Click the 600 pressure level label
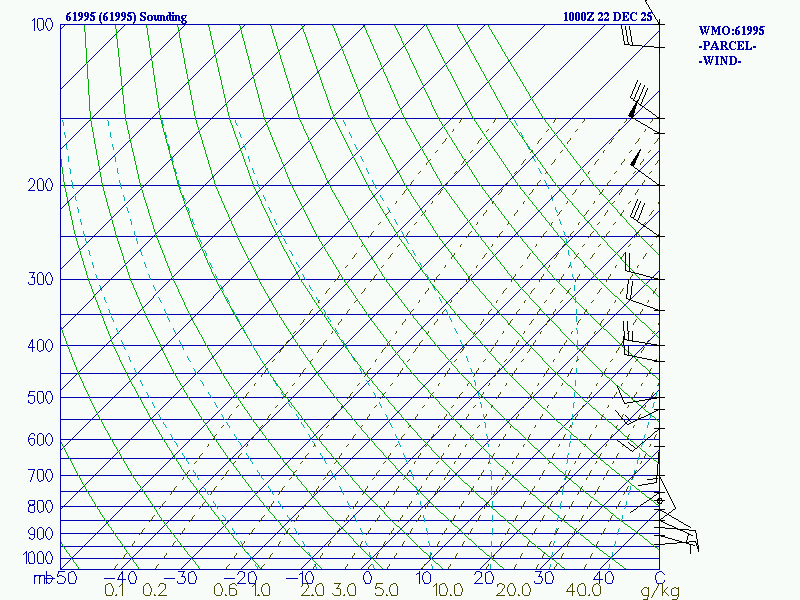 [x=40, y=440]
